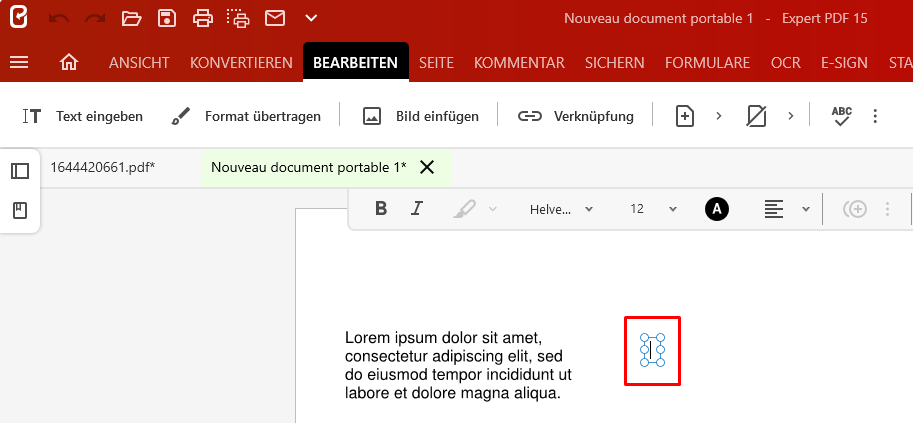This screenshot has width=913, height=423.
Task: Click the Text eingeben tool
Action: (83, 117)
